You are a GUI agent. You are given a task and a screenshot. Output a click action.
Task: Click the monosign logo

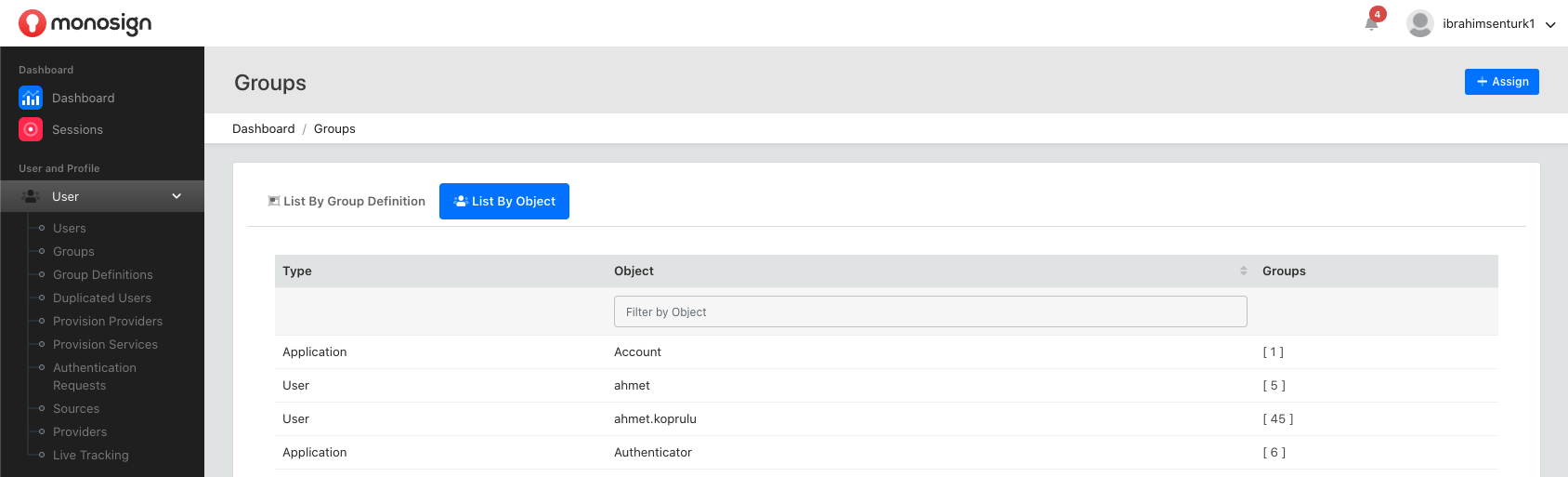tap(85, 23)
